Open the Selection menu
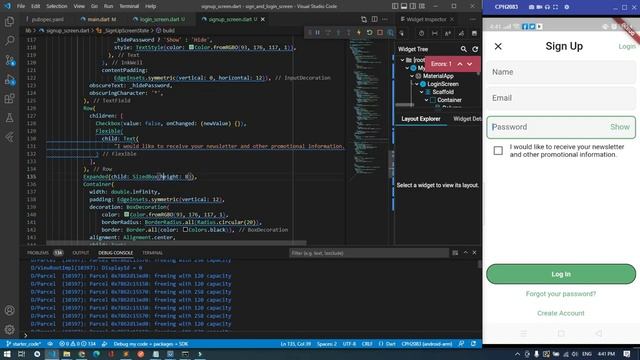 57,6
